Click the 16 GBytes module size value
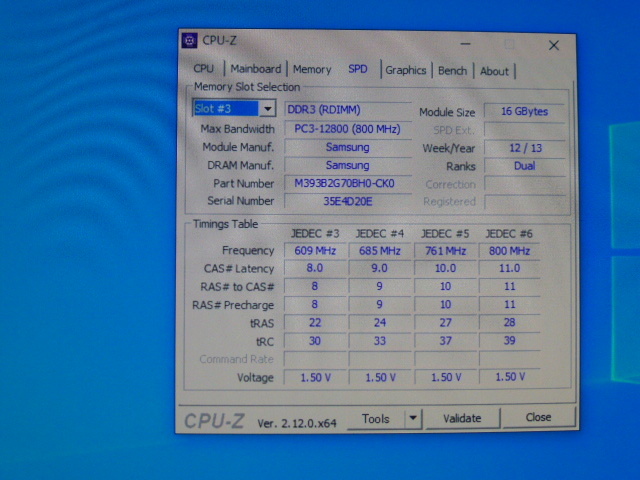Screen dimensions: 640x480 (x=524, y=111)
